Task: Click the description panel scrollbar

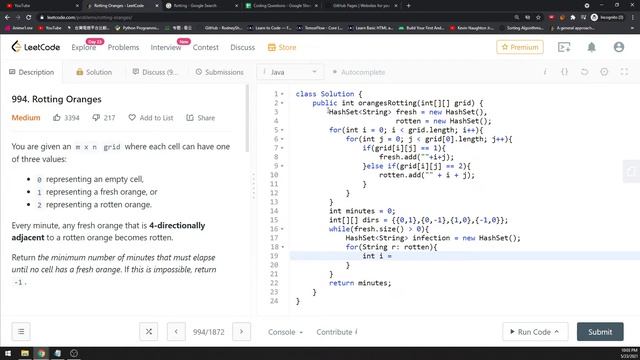Action: (x=247, y=119)
